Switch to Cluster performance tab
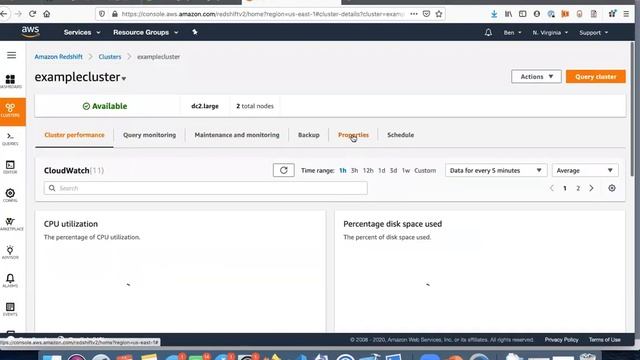This screenshot has height=360, width=640. pos(74,135)
